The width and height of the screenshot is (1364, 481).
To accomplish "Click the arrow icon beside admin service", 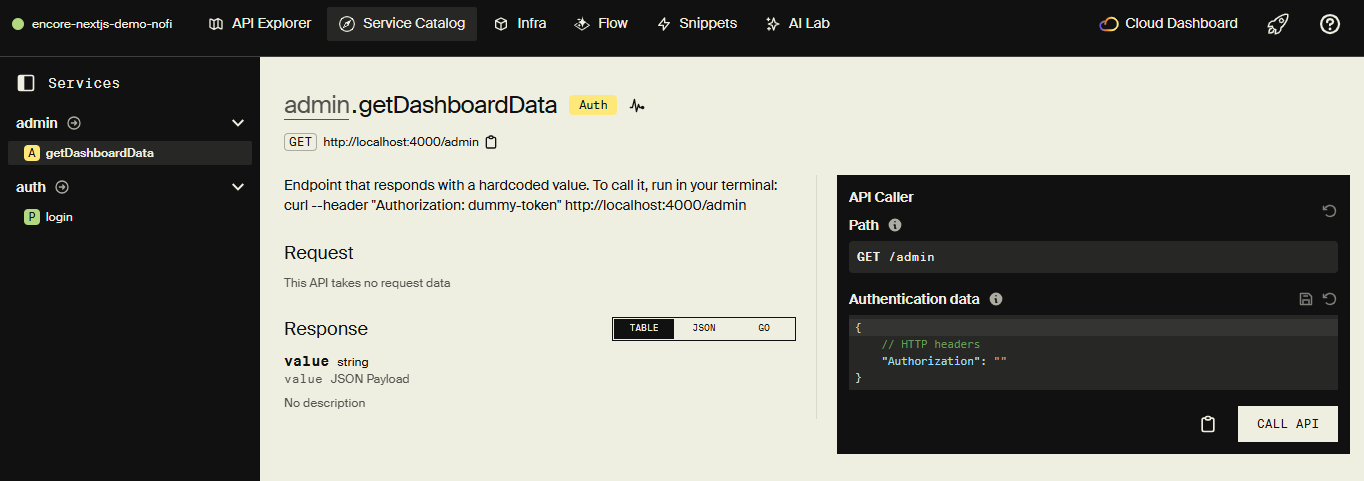I will [x=74, y=123].
